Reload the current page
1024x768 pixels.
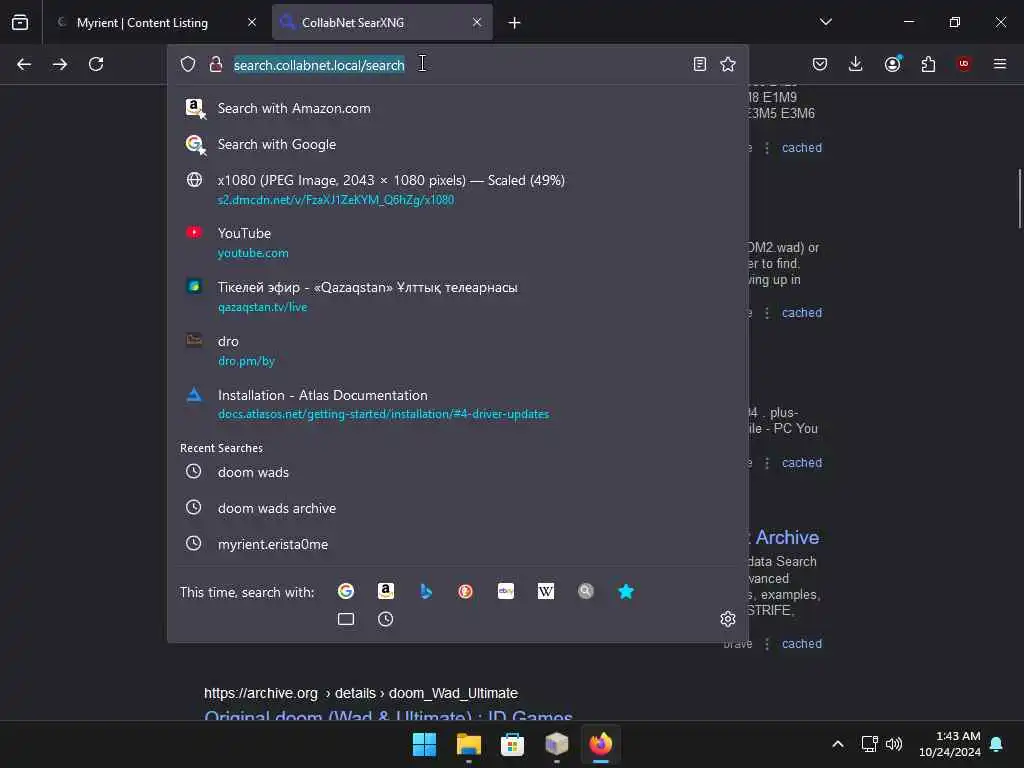[x=96, y=64]
